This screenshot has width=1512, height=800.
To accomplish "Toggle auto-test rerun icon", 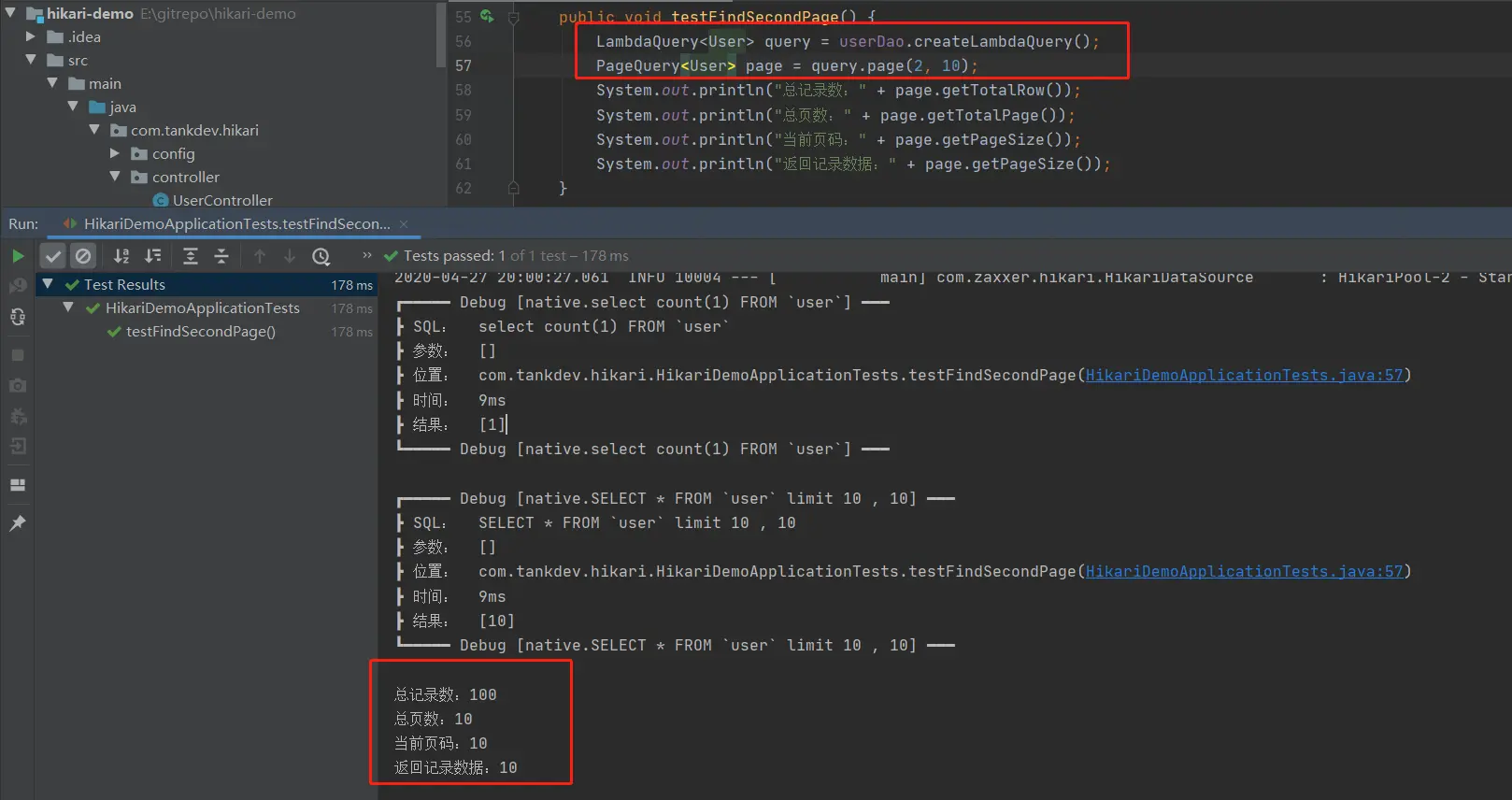I will point(18,317).
